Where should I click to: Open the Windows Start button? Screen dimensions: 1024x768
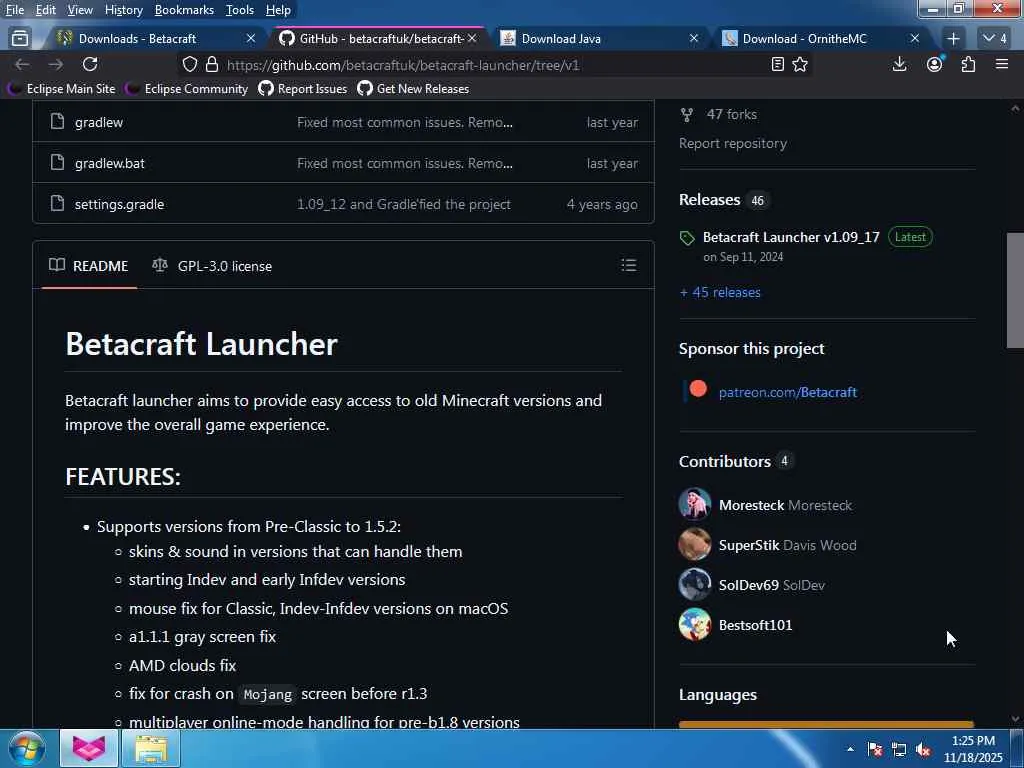click(x=26, y=748)
